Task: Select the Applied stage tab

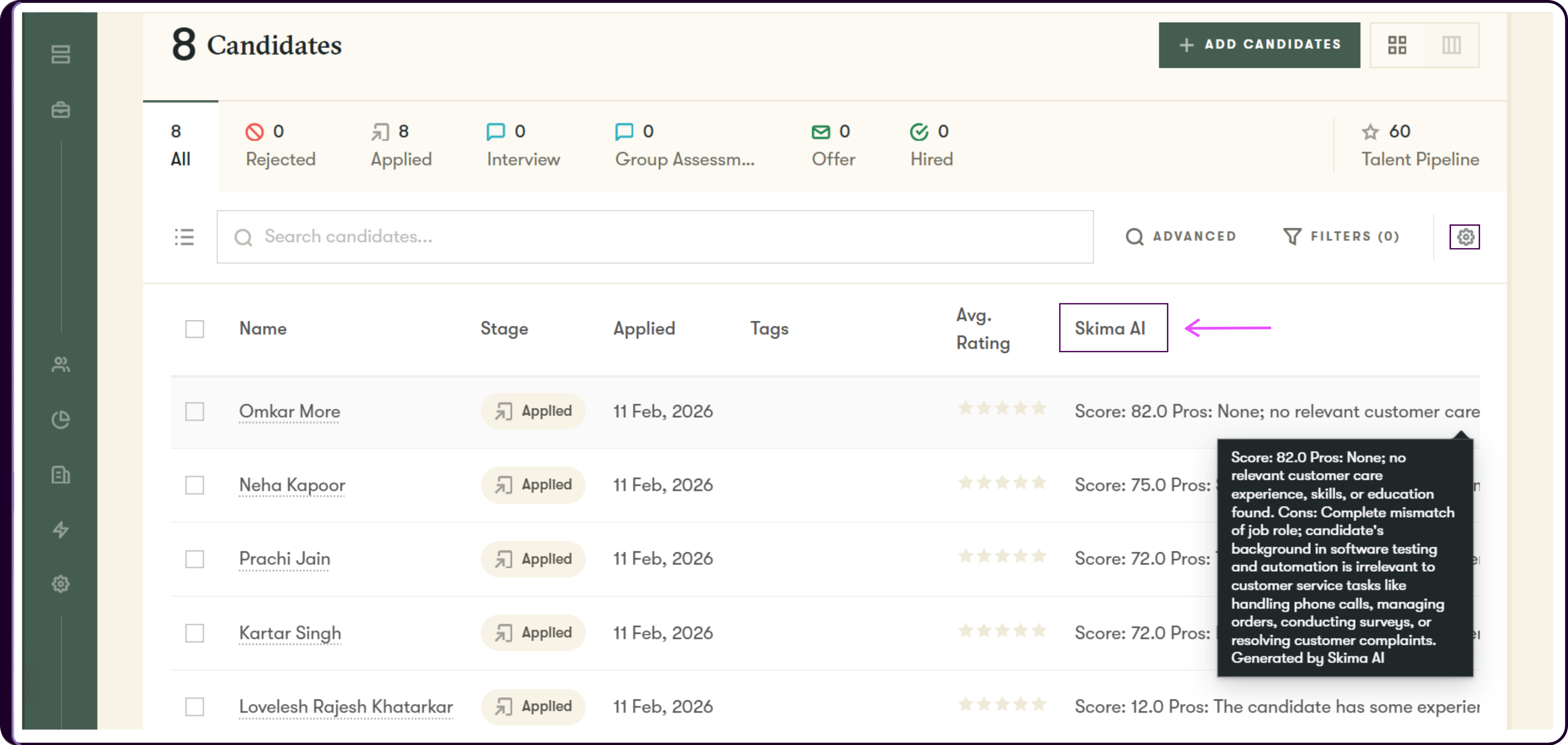Action: [401, 146]
